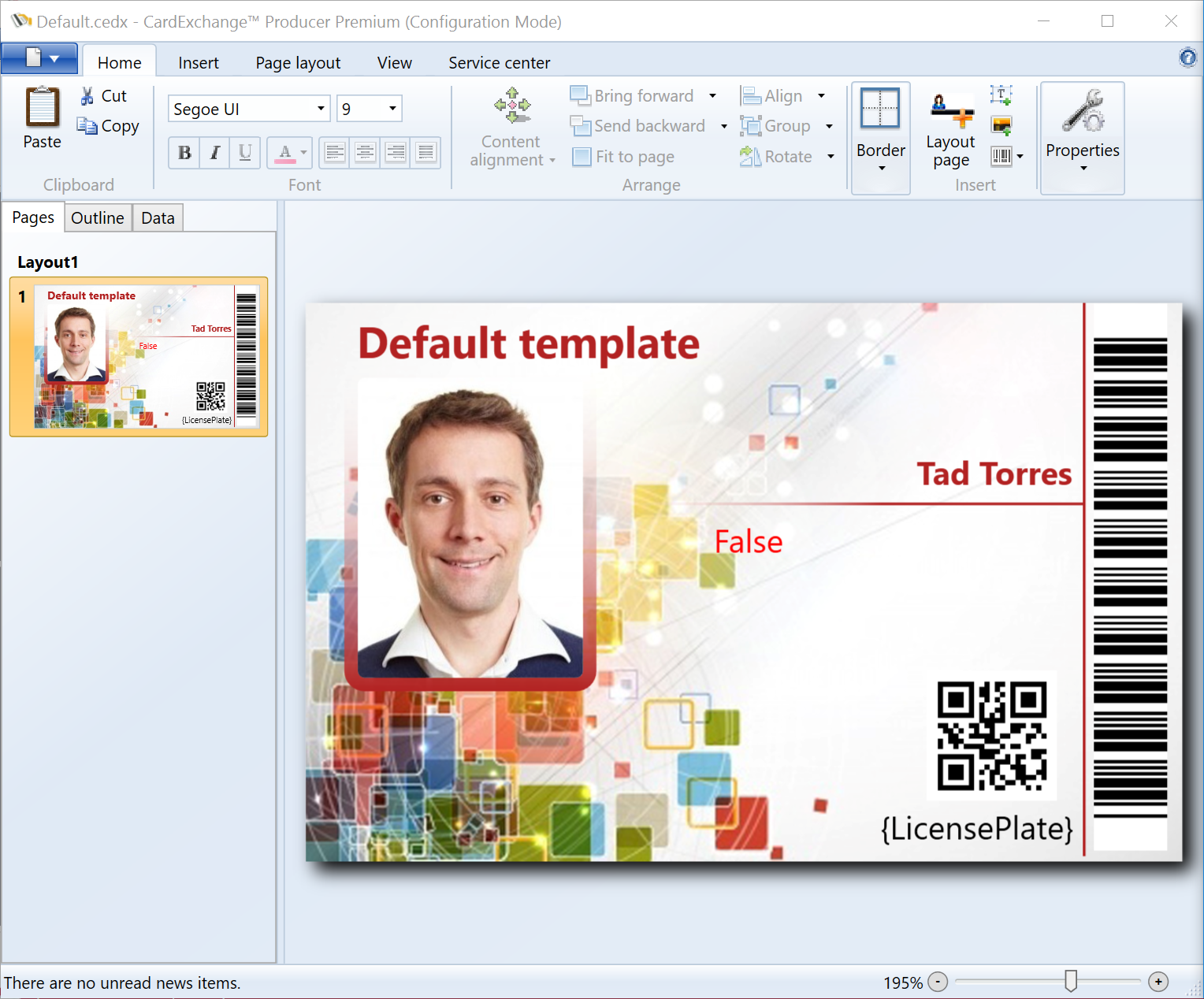This screenshot has width=1204, height=999.
Task: Justify text alignment
Action: pos(425,153)
